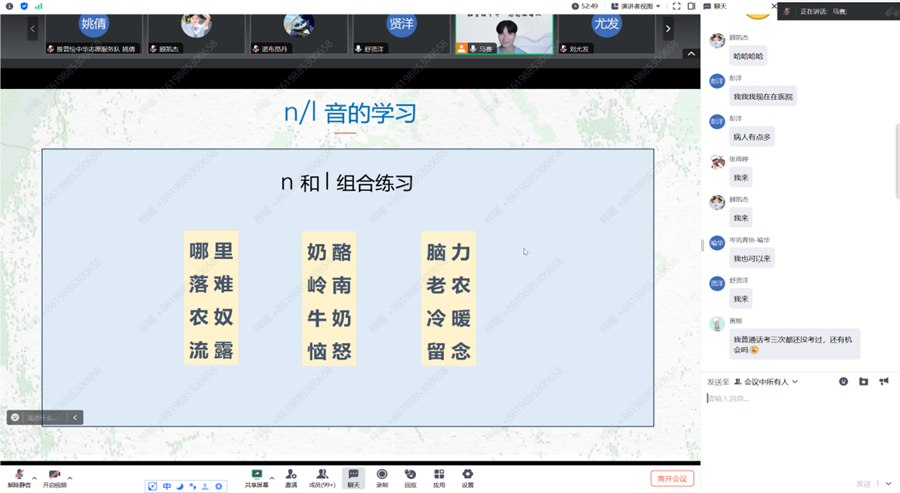Image resolution: width=900 pixels, height=493 pixels.
Task: Click the danmaku text input (说点什么)
Action: pyautogui.click(x=44, y=417)
